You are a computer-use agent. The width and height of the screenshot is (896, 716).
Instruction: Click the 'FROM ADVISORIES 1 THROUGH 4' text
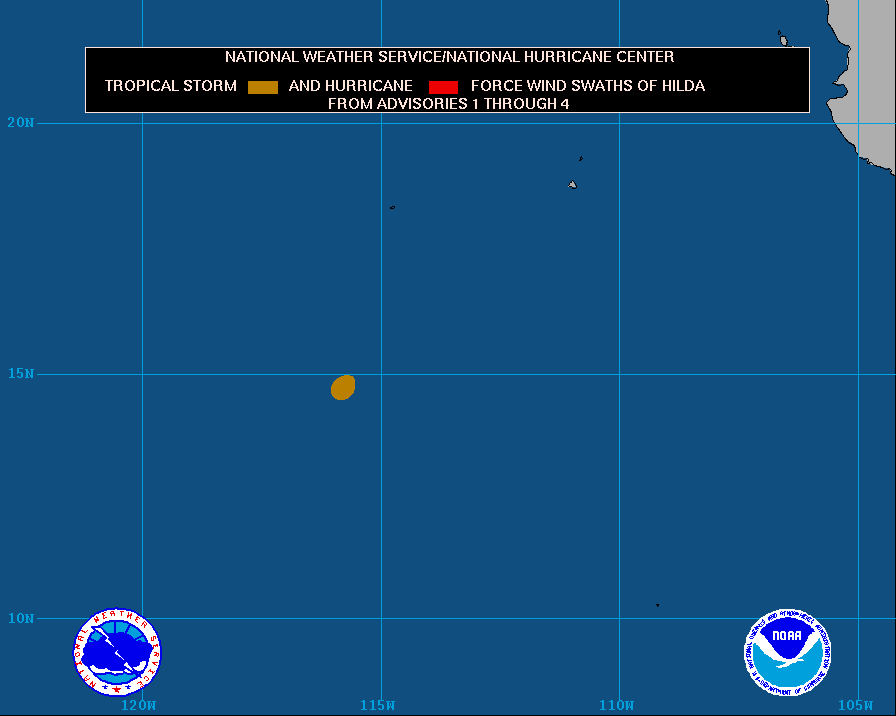click(x=449, y=103)
